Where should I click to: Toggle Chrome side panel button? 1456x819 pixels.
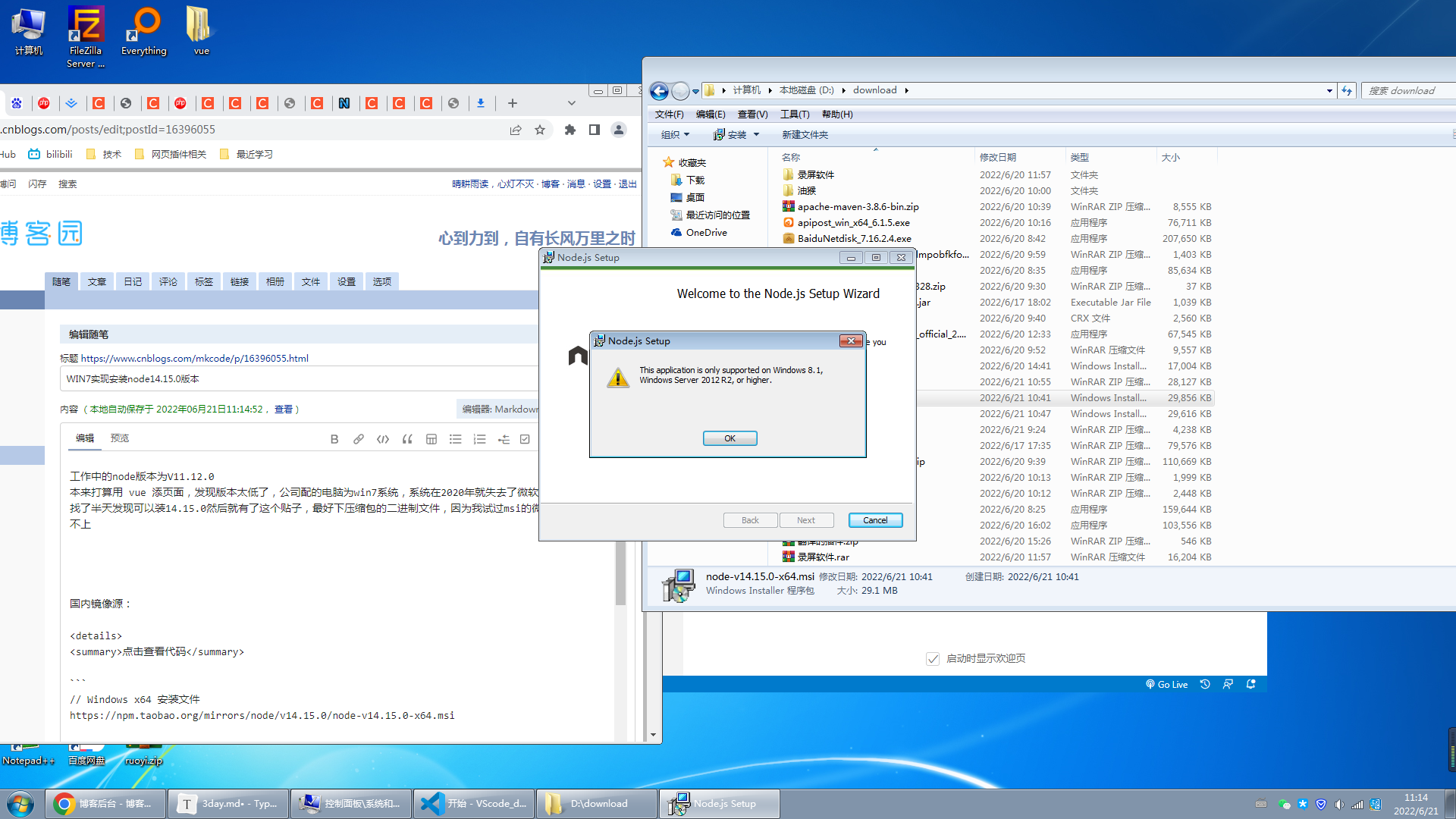[x=595, y=130]
